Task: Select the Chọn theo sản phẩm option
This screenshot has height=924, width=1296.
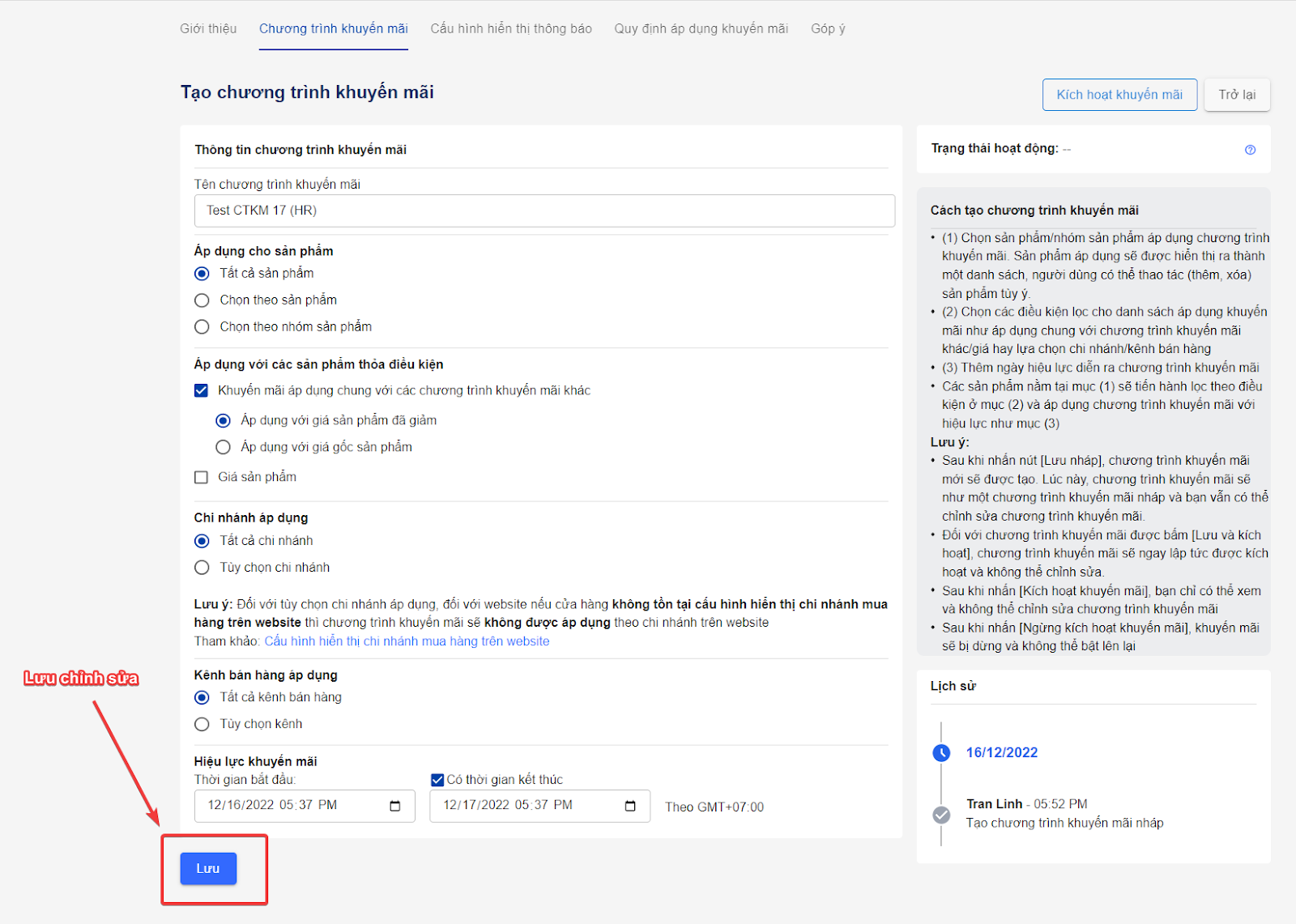Action: [x=202, y=300]
